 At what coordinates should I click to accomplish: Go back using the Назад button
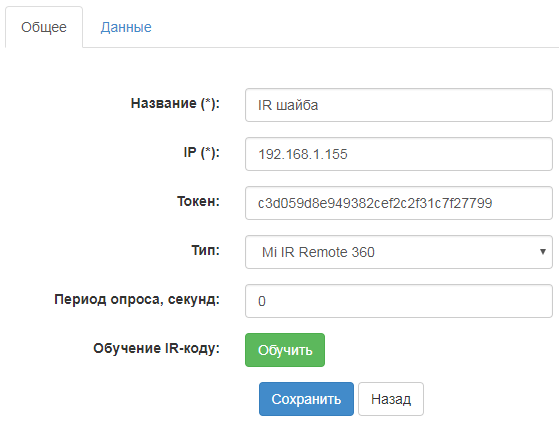391,399
